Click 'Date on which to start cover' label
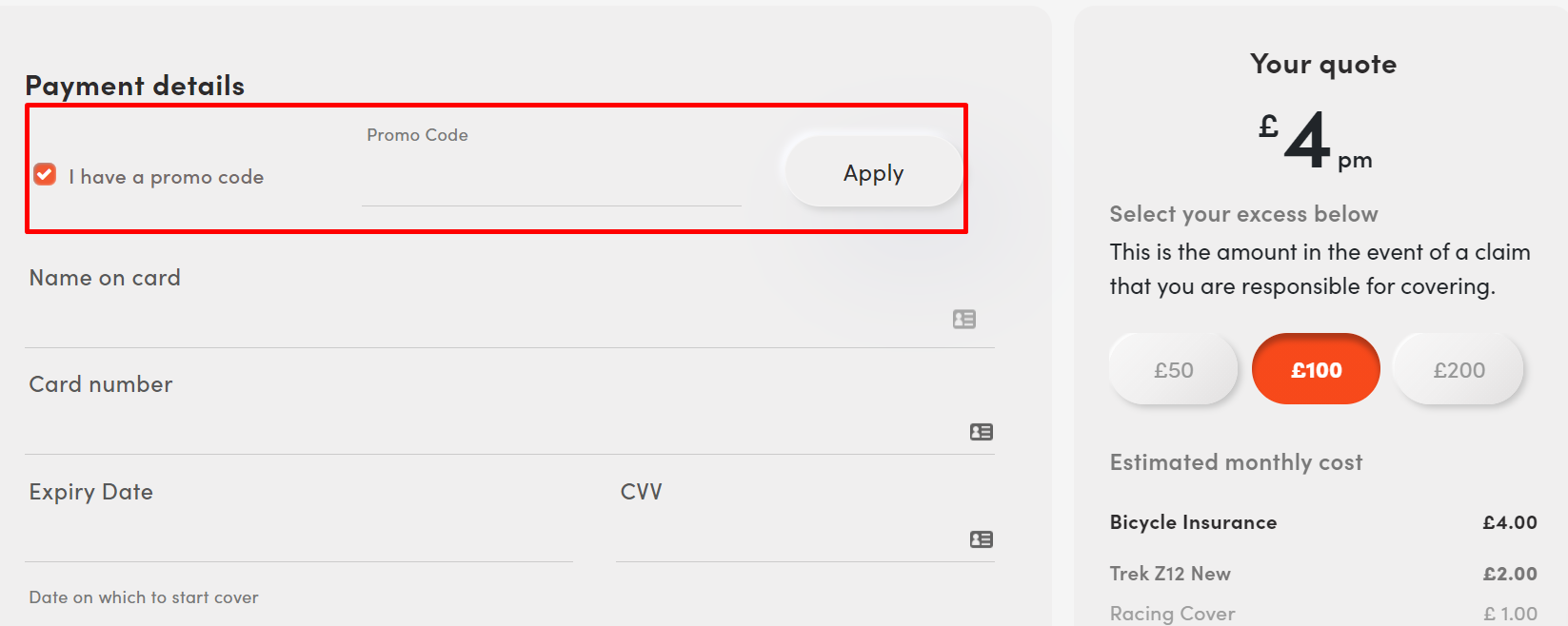Screen dimensions: 1568x626 (x=144, y=597)
